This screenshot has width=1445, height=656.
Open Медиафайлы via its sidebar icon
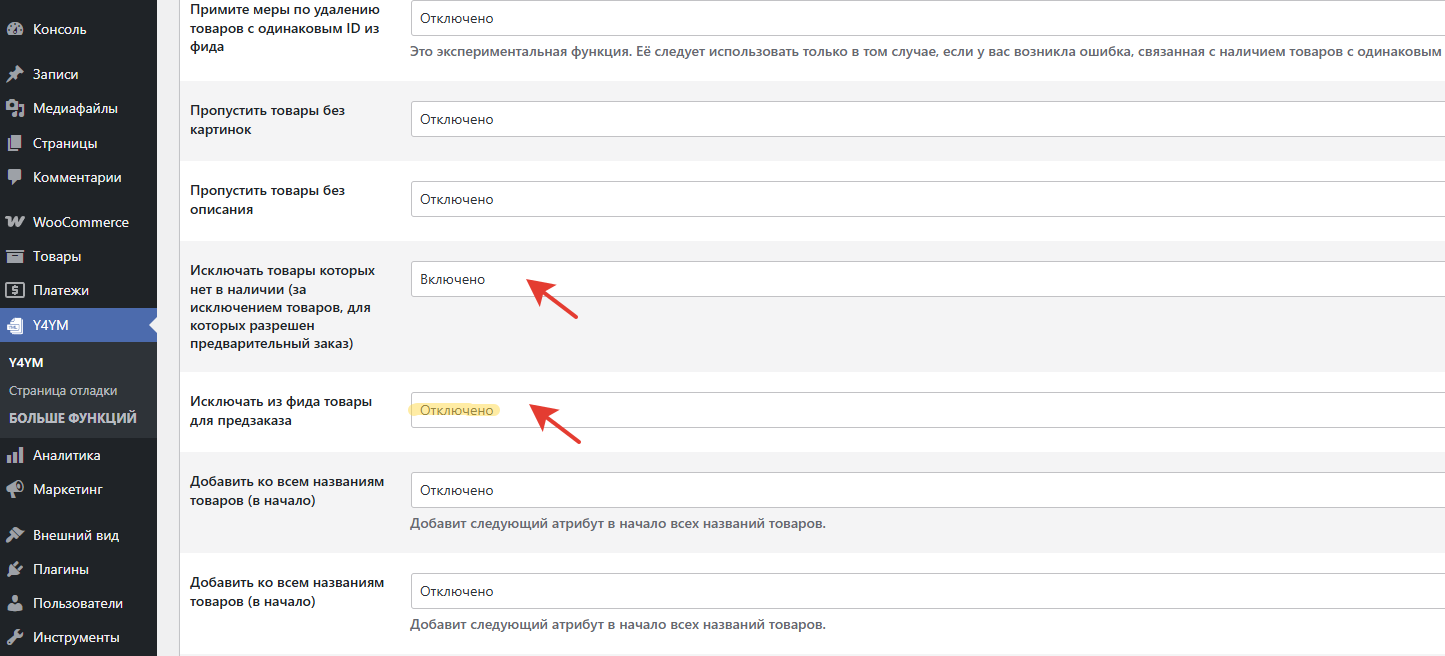click(15, 108)
